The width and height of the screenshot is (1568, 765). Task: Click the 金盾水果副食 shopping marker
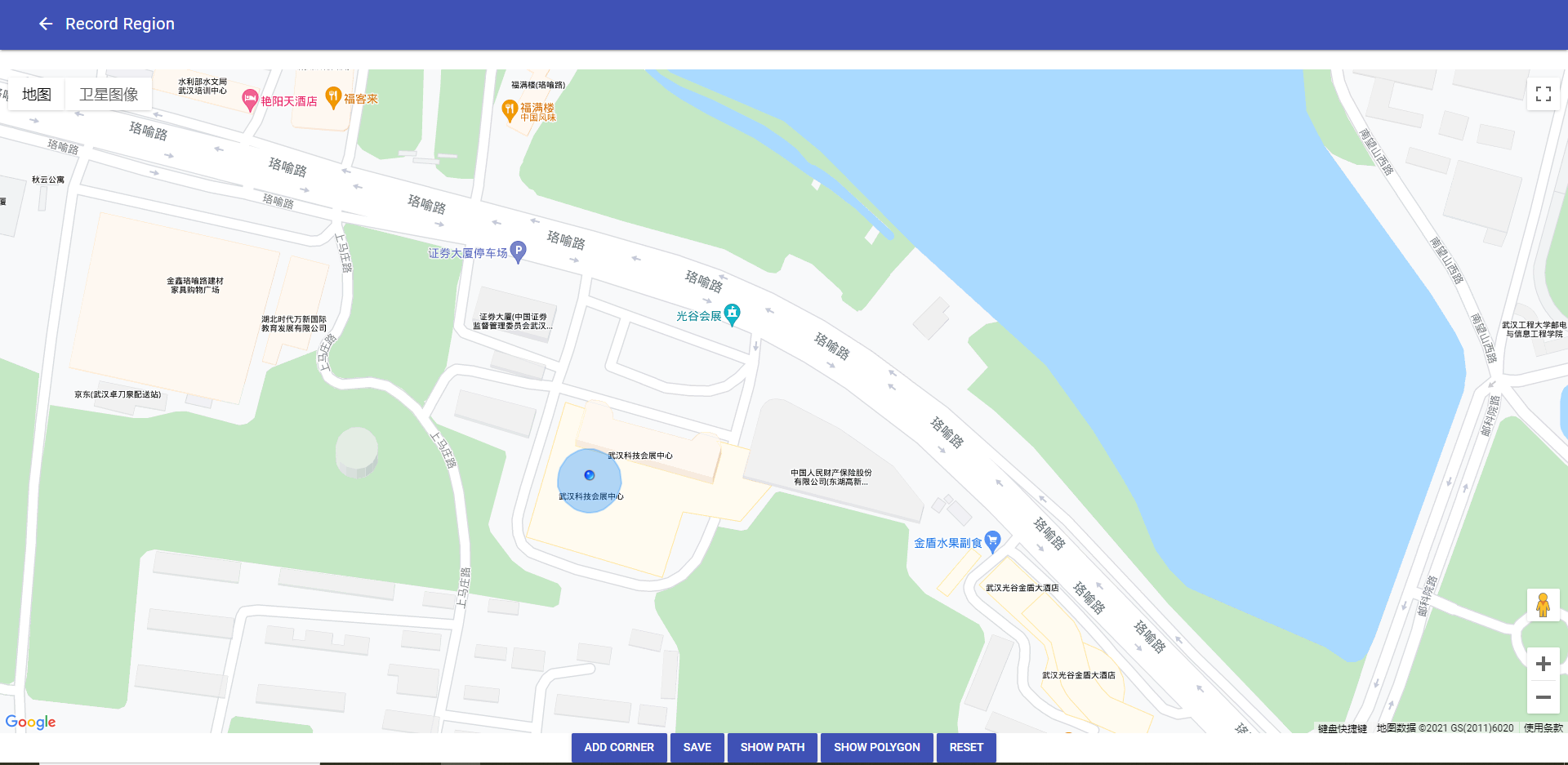[x=992, y=541]
